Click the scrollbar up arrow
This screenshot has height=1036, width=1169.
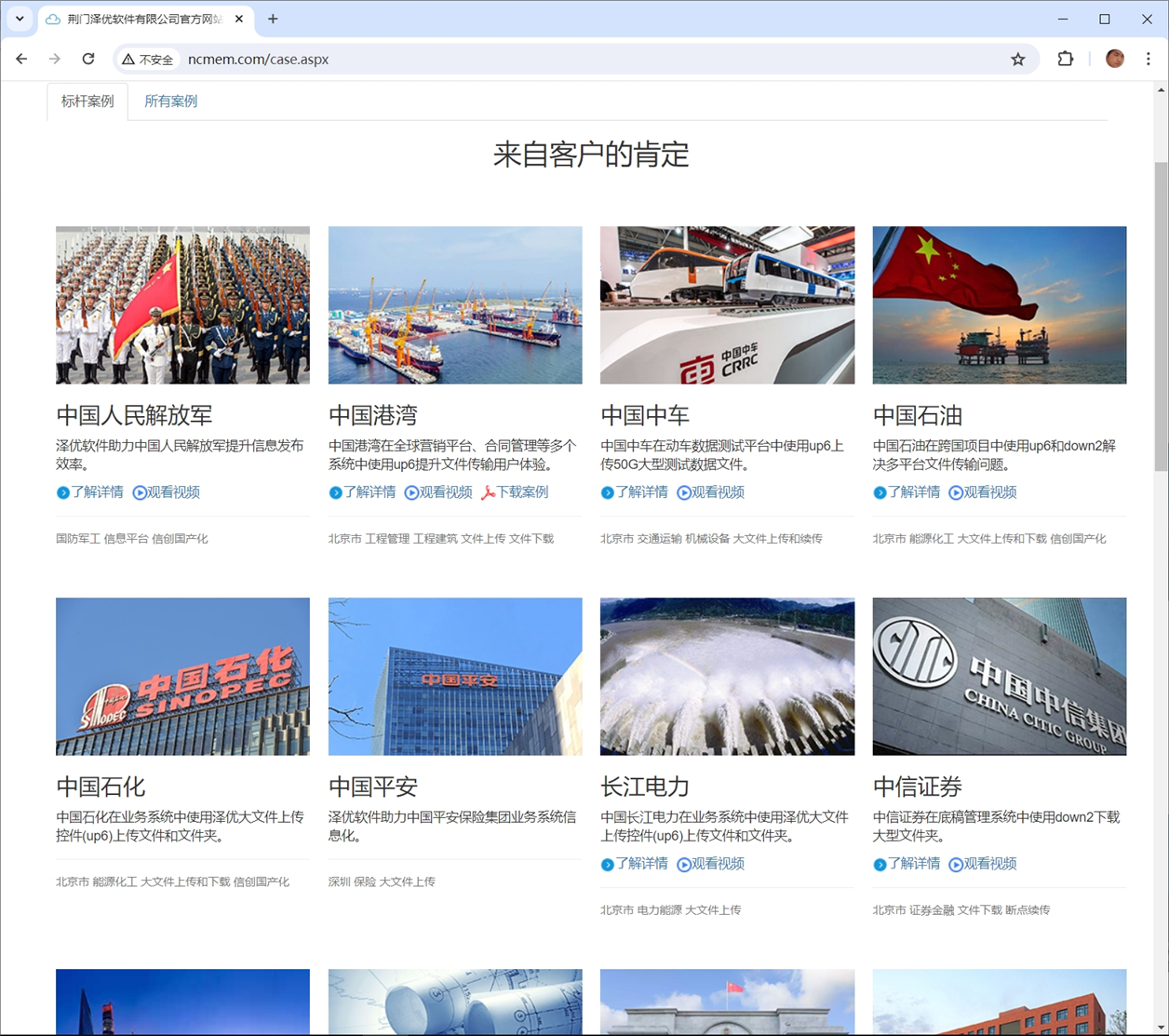click(1161, 89)
